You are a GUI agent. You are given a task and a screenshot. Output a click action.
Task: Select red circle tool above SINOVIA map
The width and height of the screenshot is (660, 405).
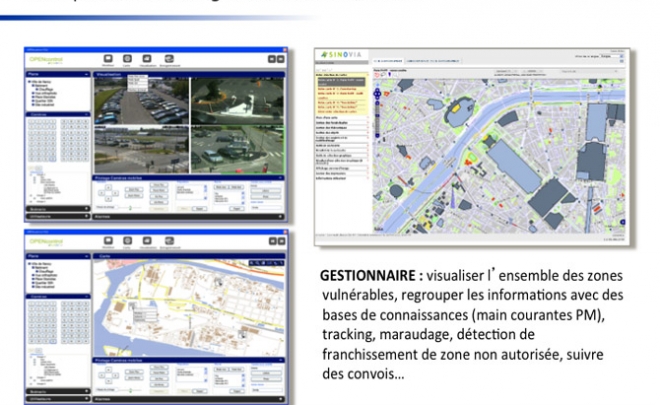(x=377, y=75)
